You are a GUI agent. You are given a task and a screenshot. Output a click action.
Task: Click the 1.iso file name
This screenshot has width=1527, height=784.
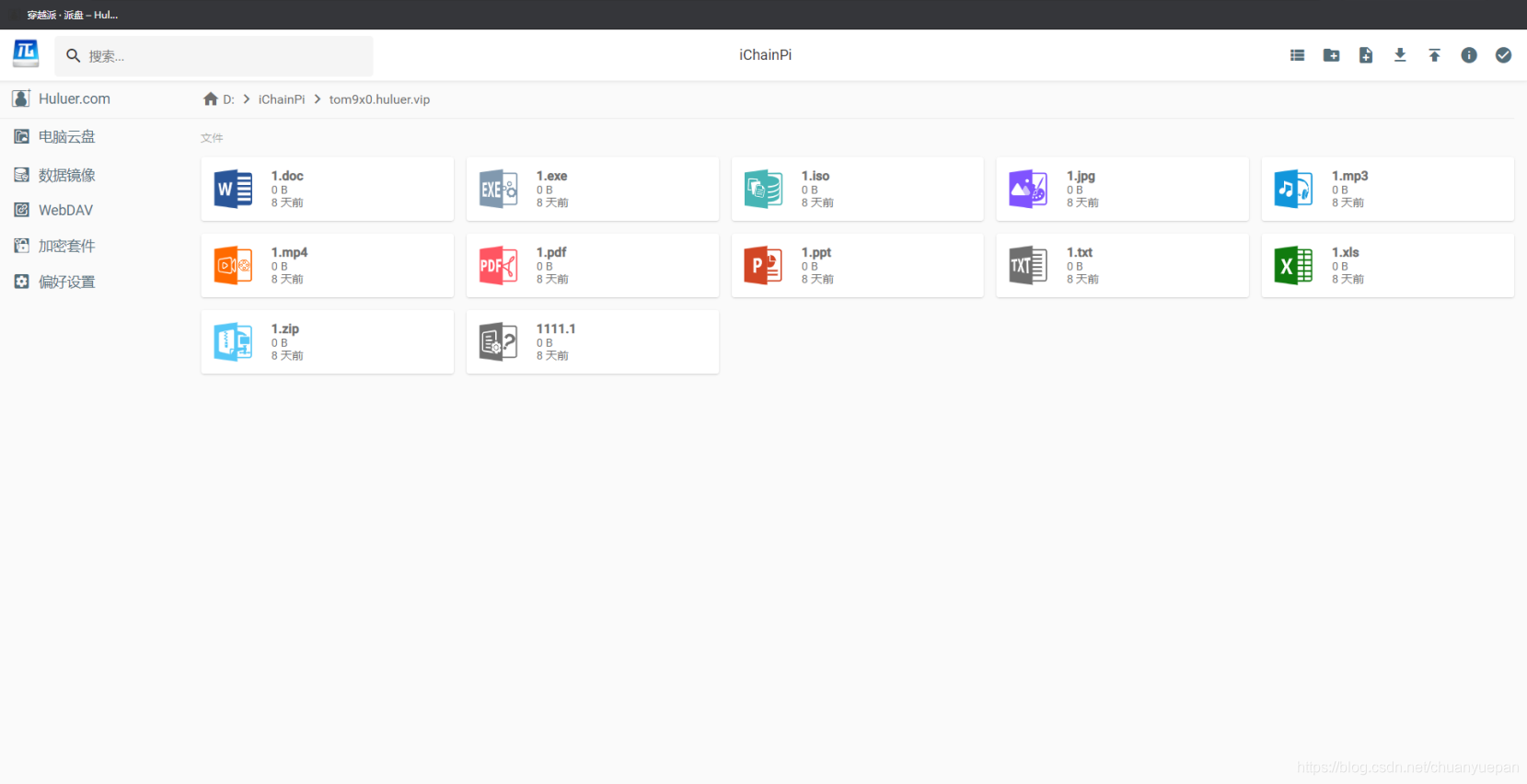pyautogui.click(x=816, y=176)
